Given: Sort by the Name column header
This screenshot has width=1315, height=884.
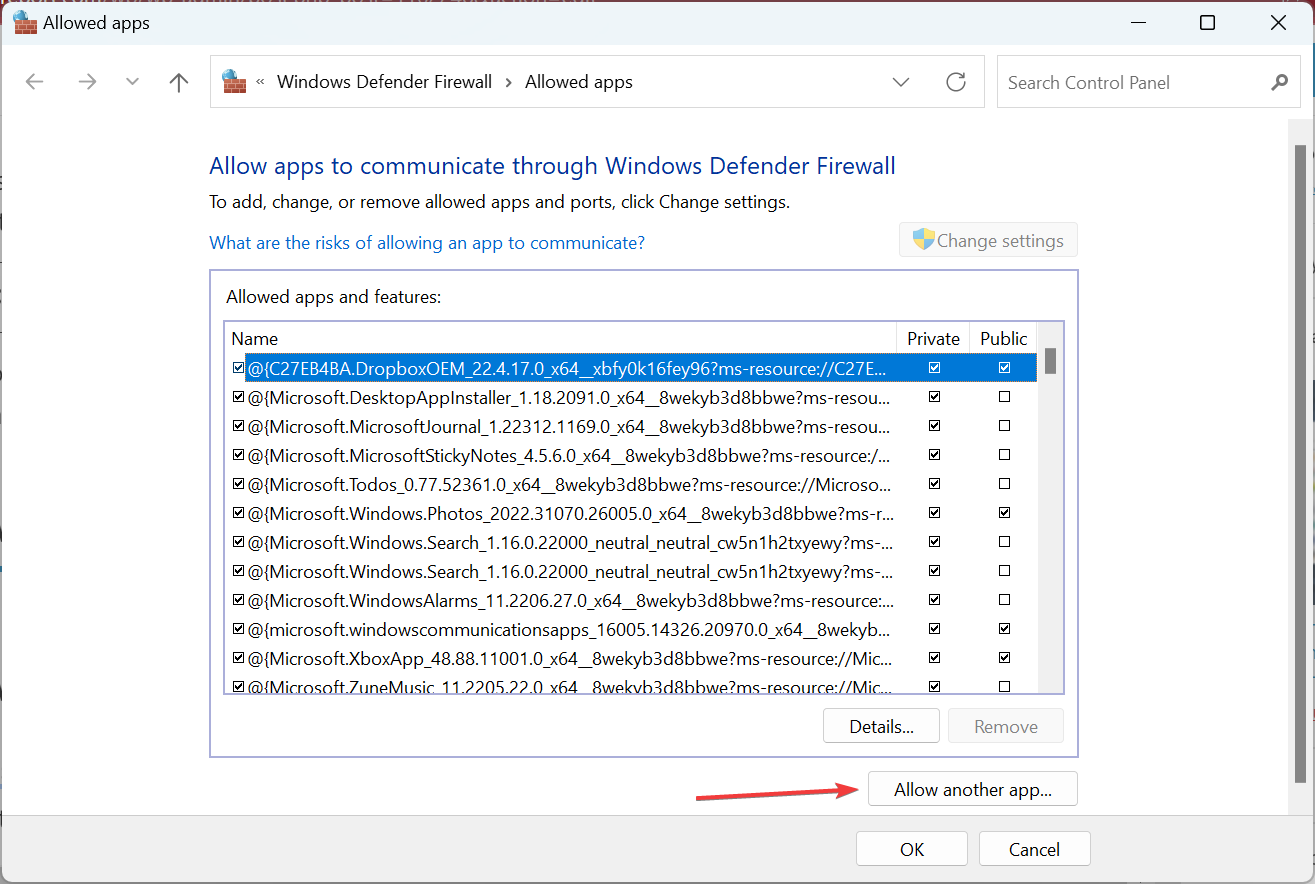Looking at the screenshot, I should tap(561, 339).
